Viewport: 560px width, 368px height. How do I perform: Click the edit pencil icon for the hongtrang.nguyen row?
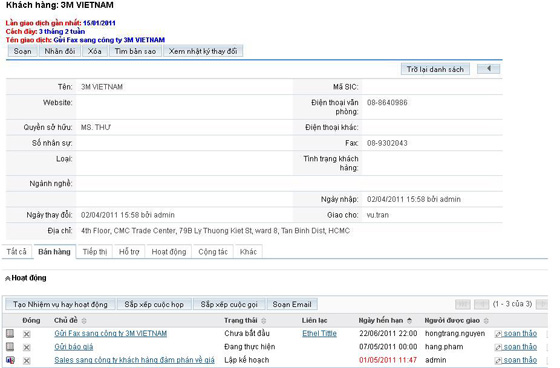tap(498, 334)
